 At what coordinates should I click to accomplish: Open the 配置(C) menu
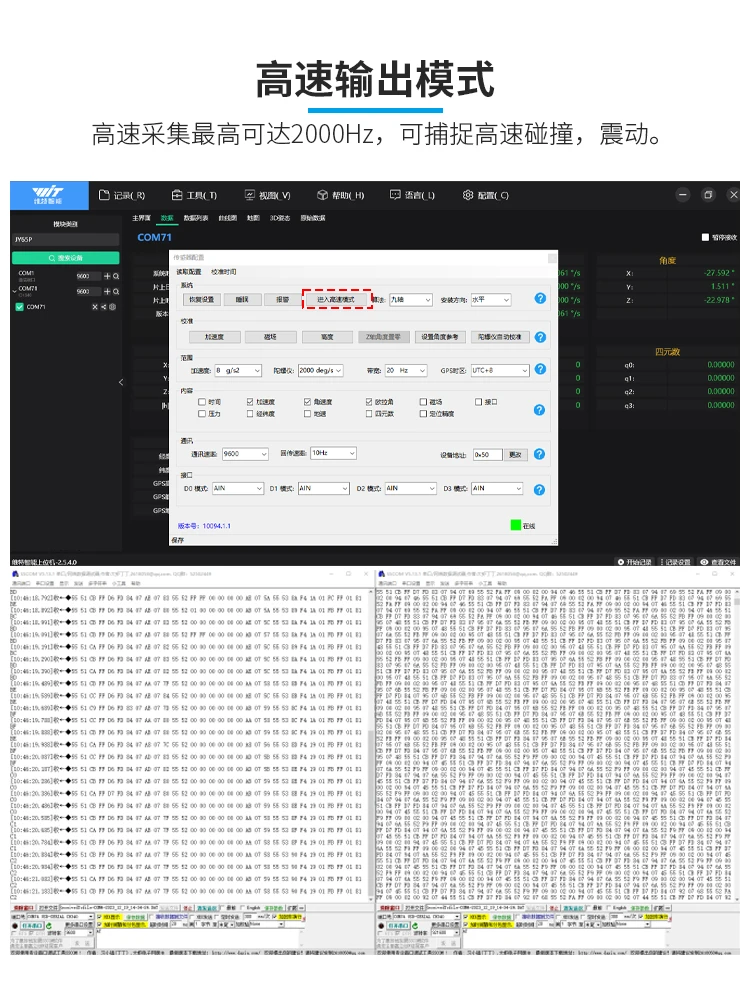[486, 195]
